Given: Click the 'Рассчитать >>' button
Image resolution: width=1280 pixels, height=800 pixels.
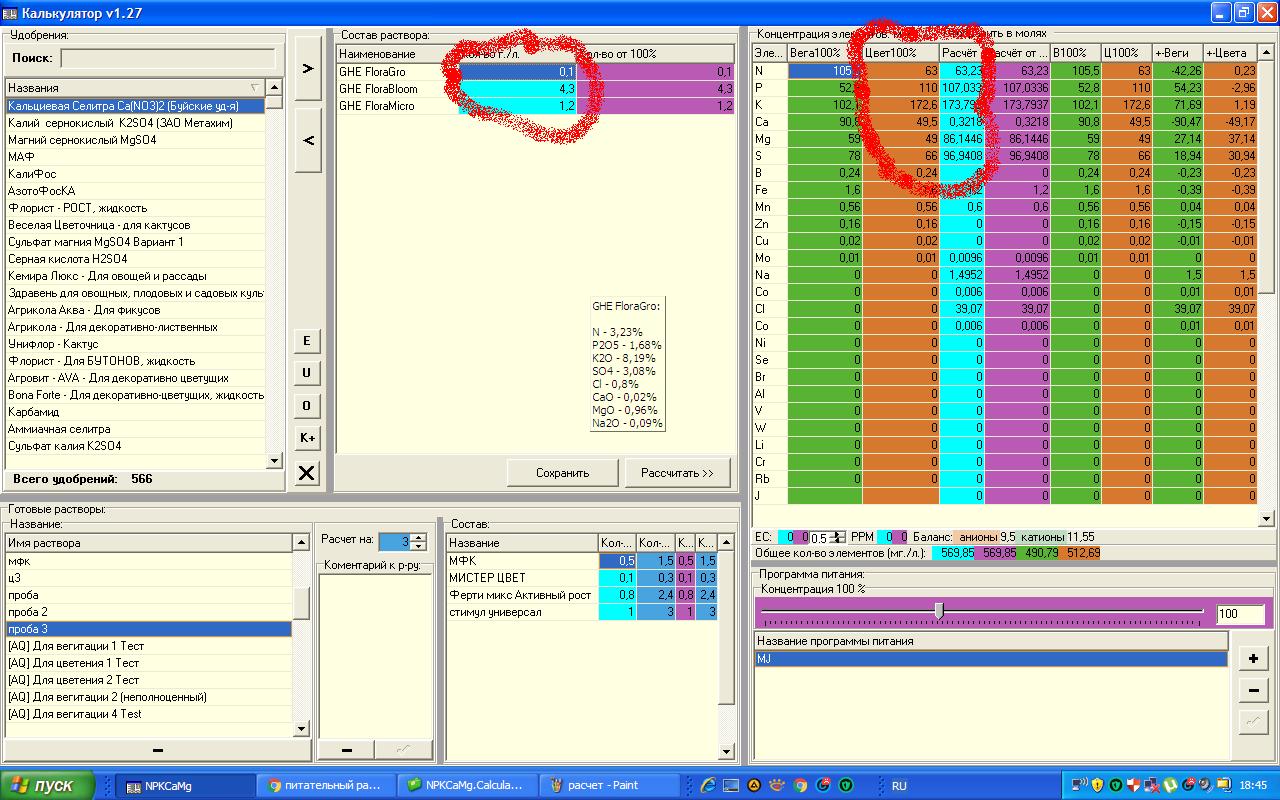Looking at the screenshot, I should [677, 473].
